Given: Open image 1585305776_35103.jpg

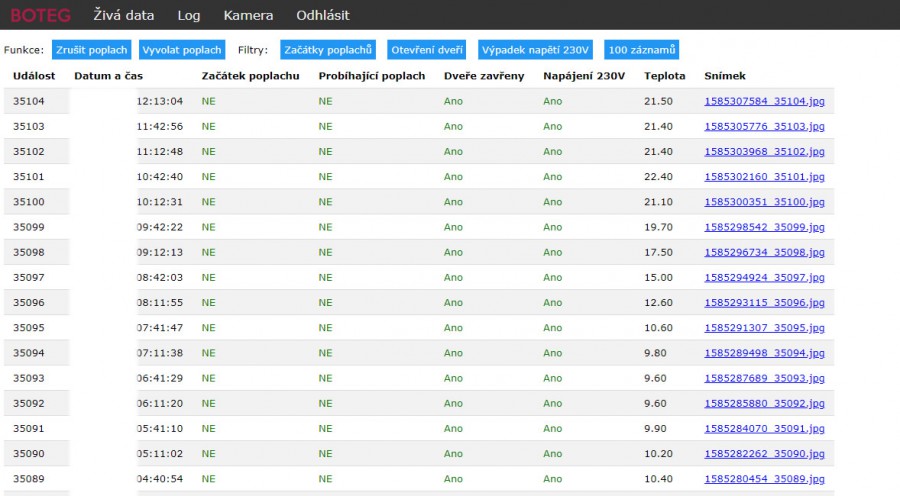Looking at the screenshot, I should [x=764, y=126].
